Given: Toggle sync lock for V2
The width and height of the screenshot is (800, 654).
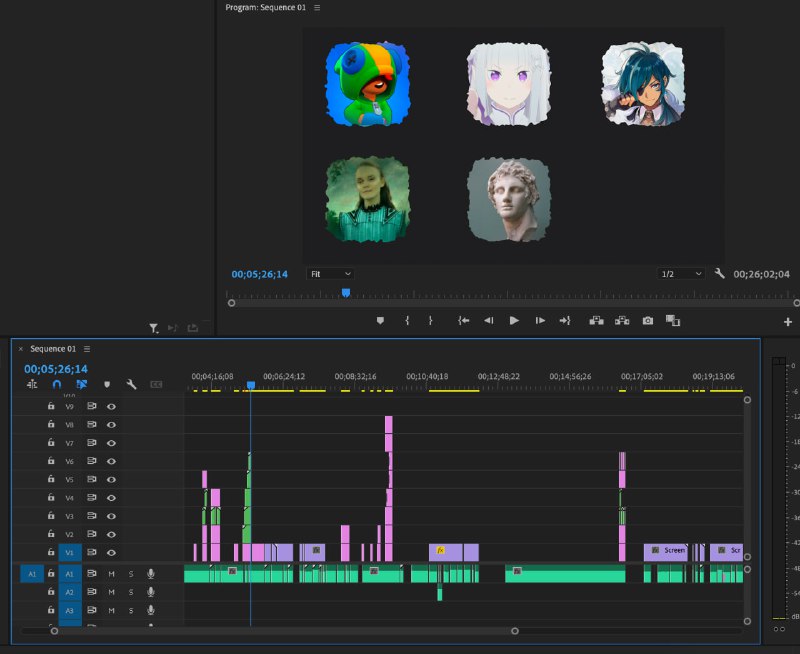Looking at the screenshot, I should pos(92,534).
